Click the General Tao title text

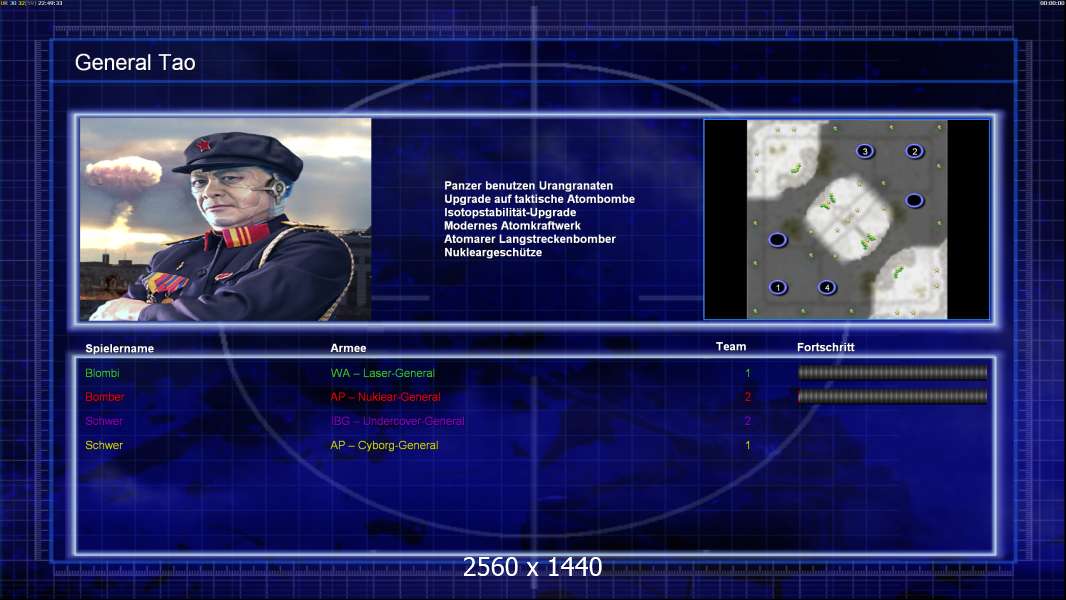coord(135,63)
